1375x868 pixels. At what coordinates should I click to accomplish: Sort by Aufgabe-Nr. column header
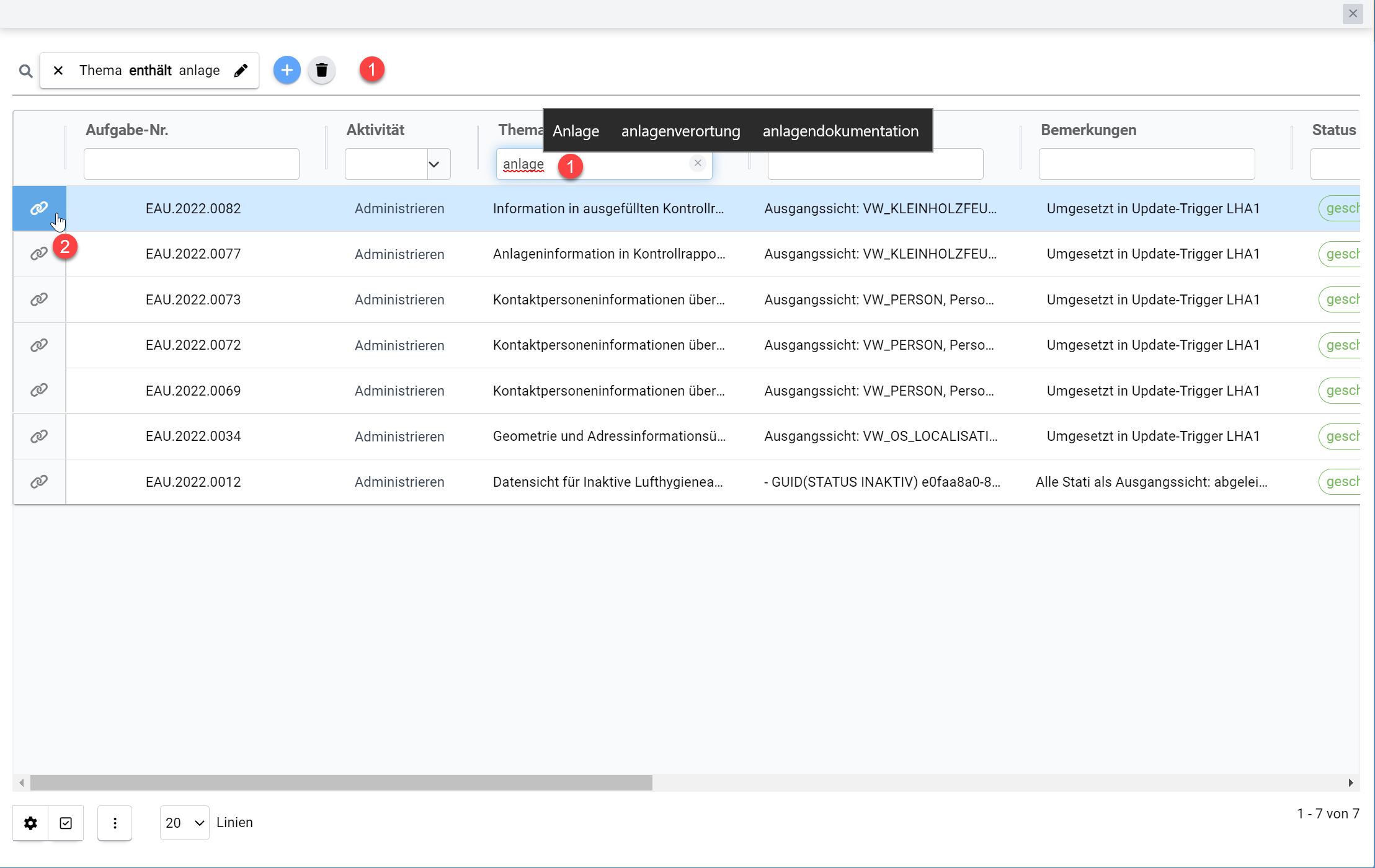[127, 130]
